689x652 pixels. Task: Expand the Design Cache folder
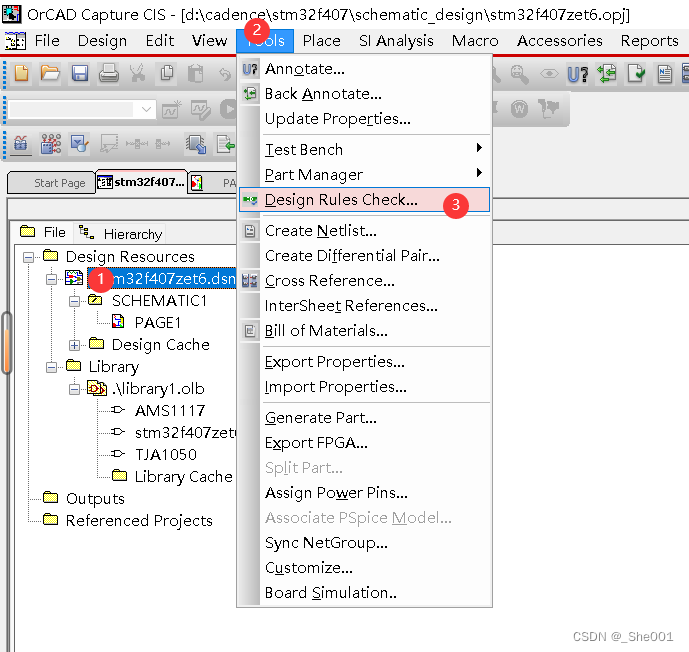[74, 345]
